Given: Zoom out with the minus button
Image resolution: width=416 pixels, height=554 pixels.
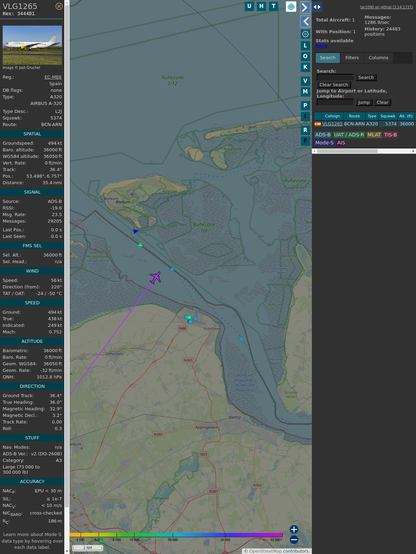Looking at the screenshot, I should (x=294, y=540).
